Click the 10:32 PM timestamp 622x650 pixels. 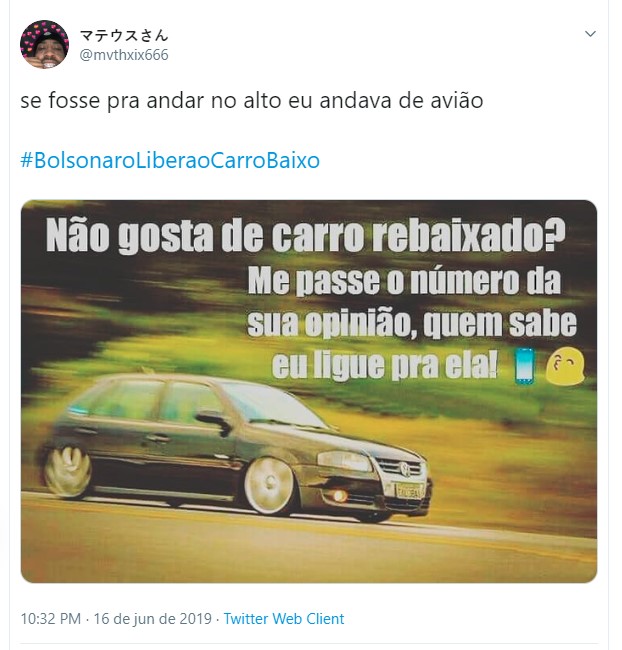51,618
